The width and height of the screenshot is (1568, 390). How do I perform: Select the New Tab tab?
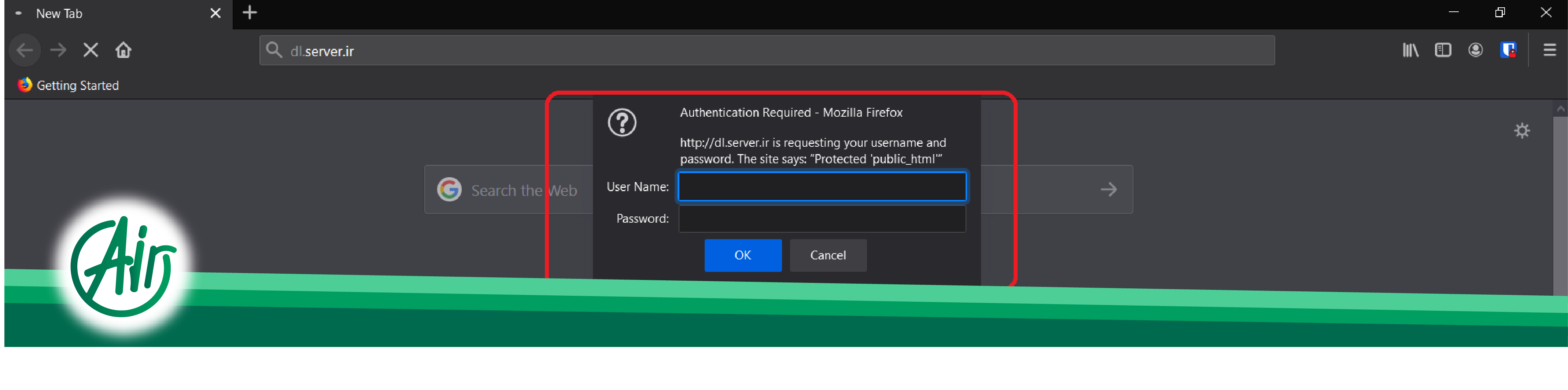click(118, 14)
